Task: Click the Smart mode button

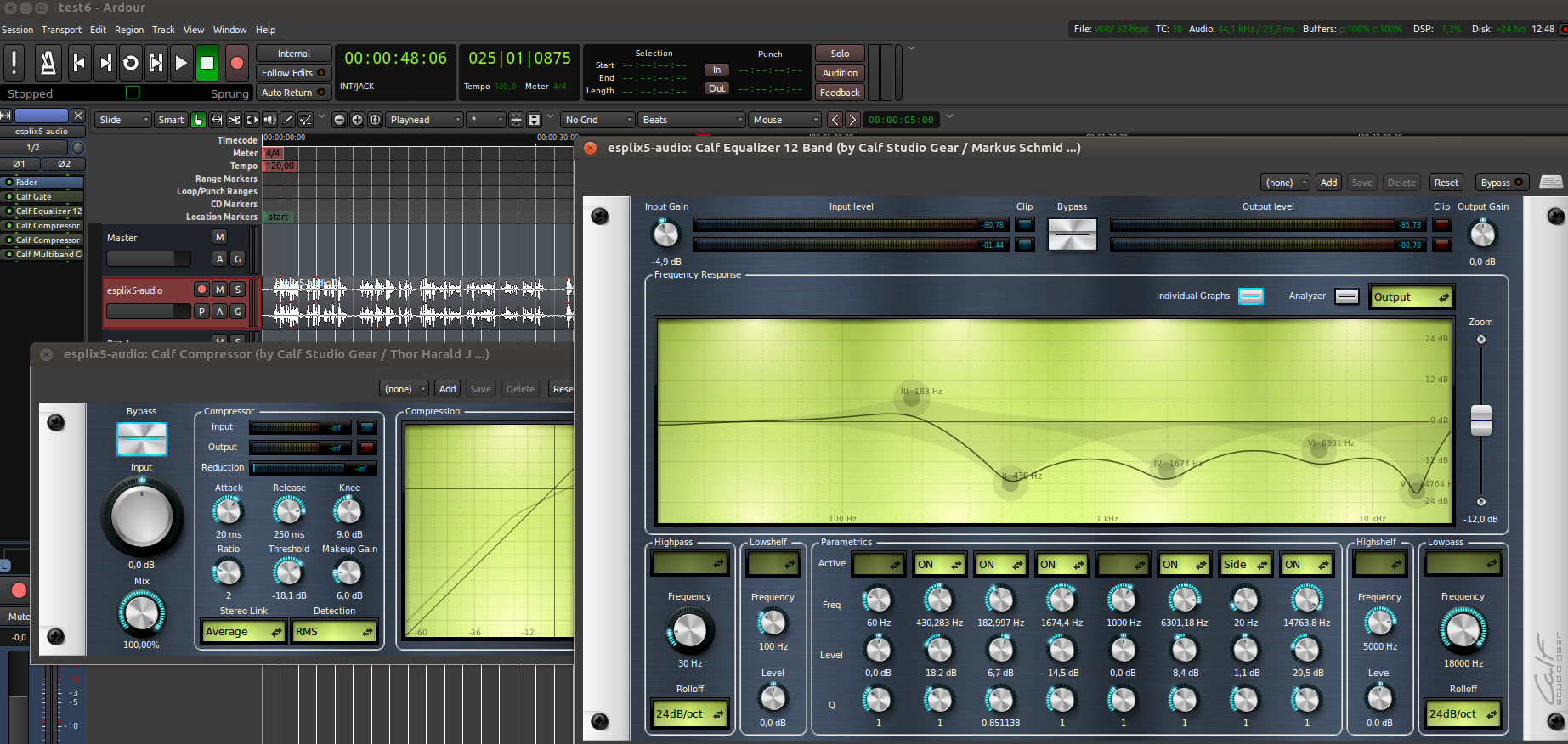Action: click(171, 120)
